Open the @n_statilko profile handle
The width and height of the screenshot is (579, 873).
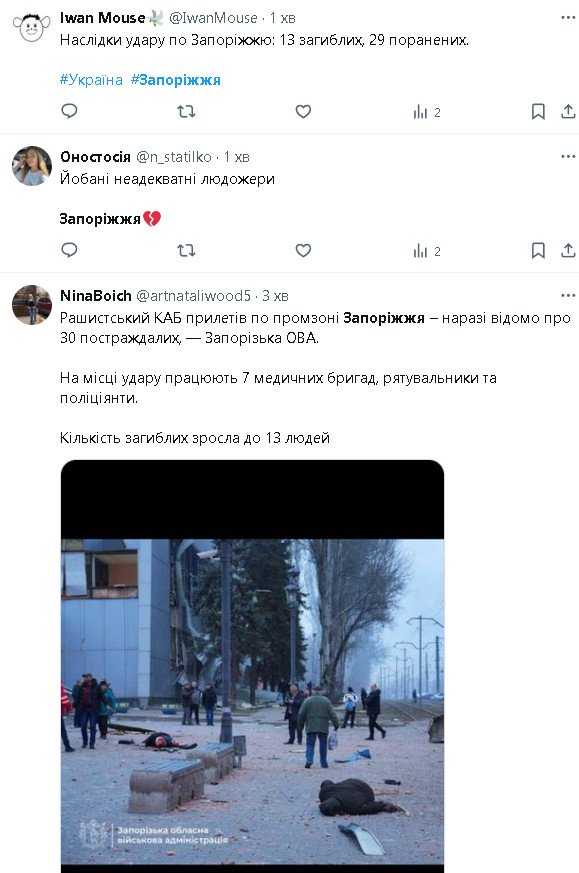[174, 157]
